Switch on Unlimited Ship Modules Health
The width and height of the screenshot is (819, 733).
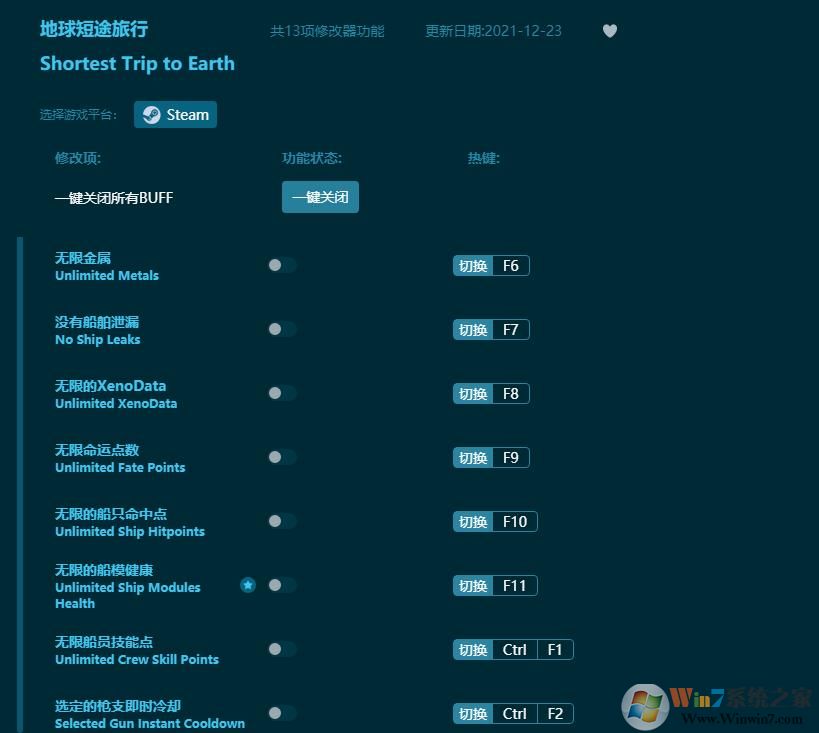click(283, 585)
